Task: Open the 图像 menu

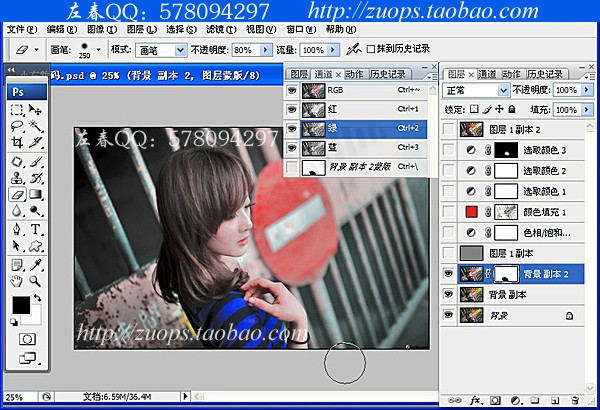Action: (102, 29)
